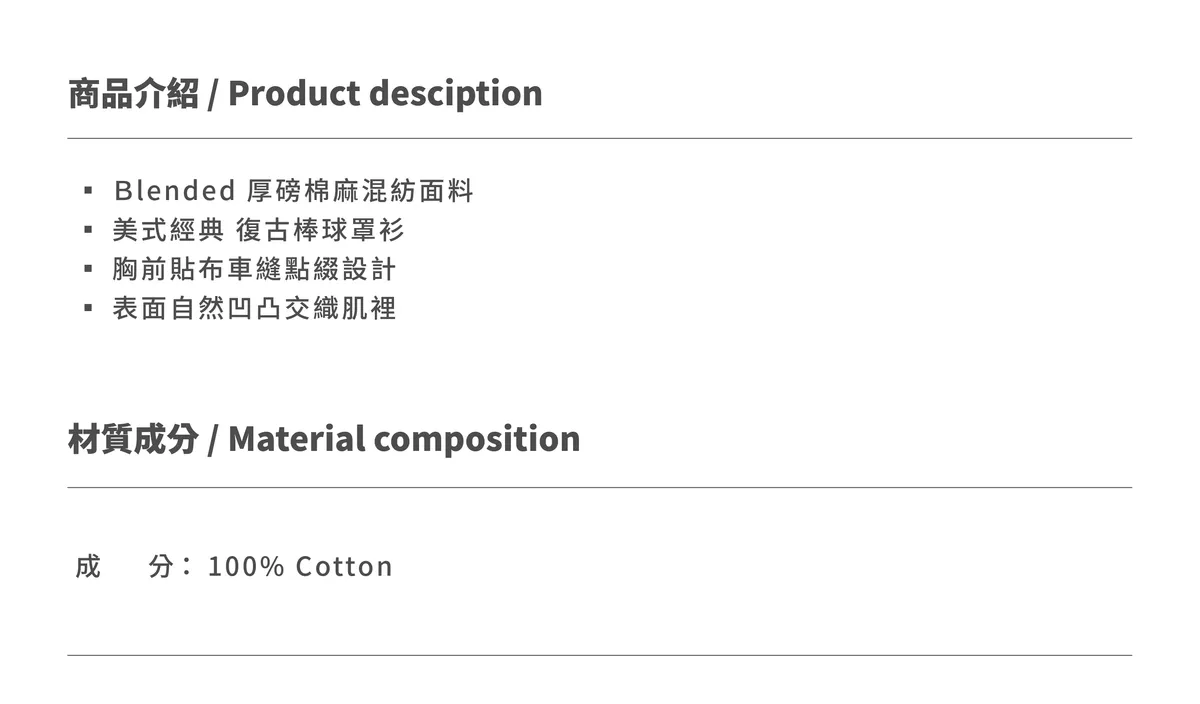Click the square bullet before "Blended"
Viewport: 1200px width, 704px height.
89,190
